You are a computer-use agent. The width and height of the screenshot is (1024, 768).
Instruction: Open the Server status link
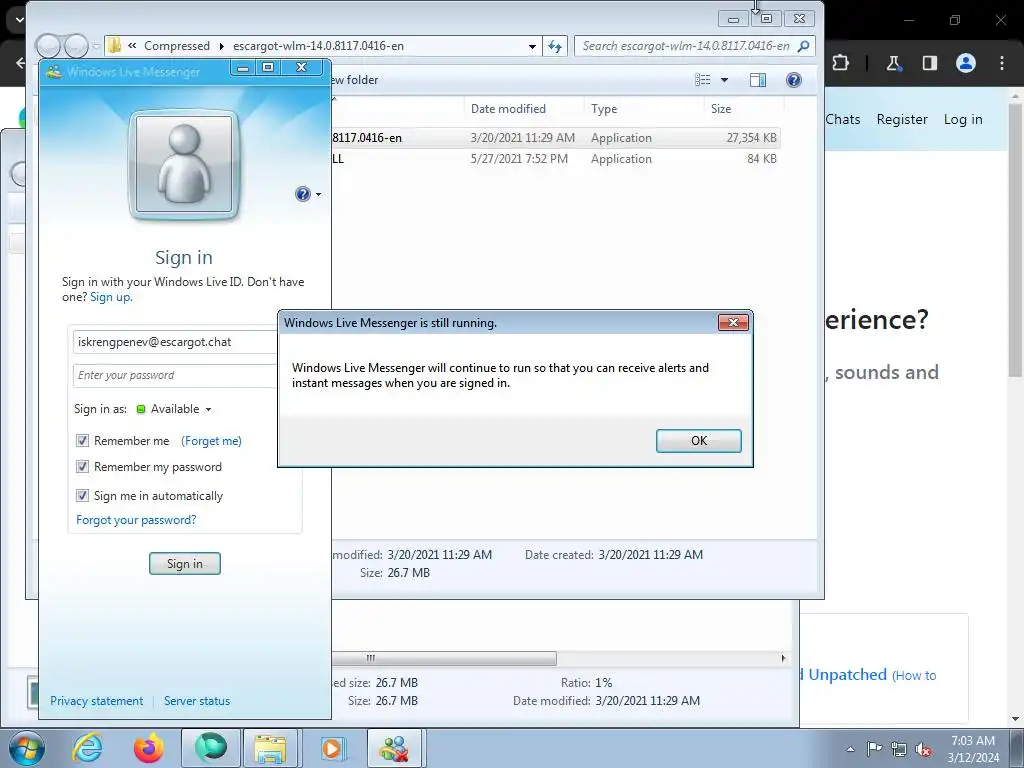(197, 701)
